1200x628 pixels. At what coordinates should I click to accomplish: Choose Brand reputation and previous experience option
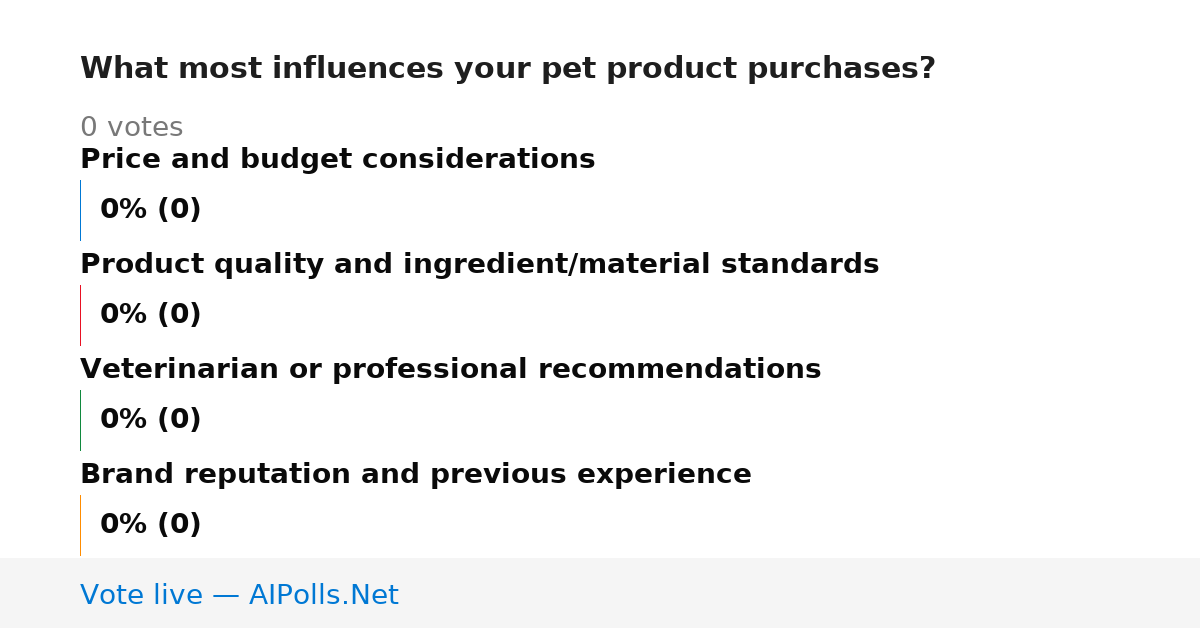[x=415, y=474]
